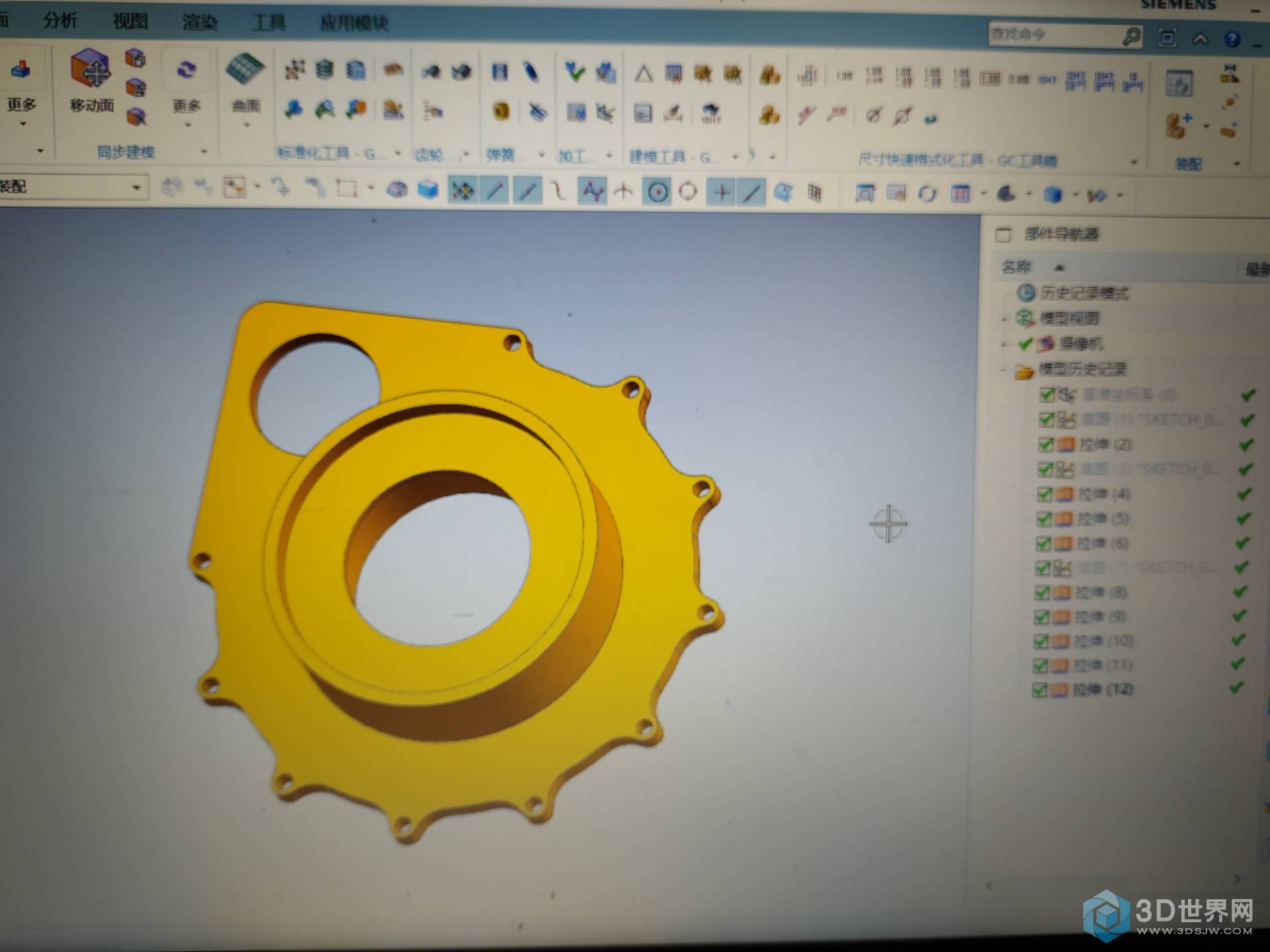The image size is (1270, 952).
Task: Open the 视图 (View) ribbon tab
Action: 130,22
